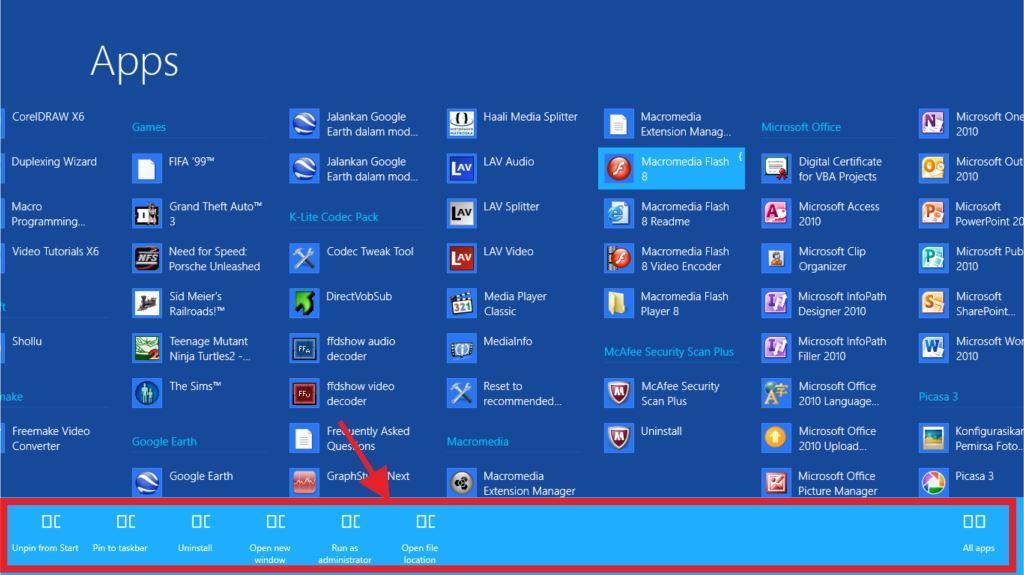Open Haali Media Splitter
The image size is (1024, 575).
[x=513, y=124]
